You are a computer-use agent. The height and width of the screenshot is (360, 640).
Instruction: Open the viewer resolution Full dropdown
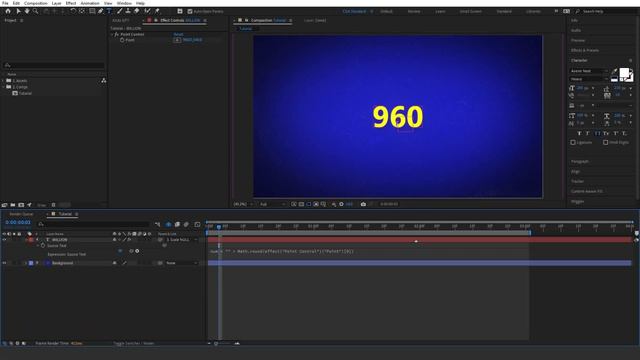[272, 204]
